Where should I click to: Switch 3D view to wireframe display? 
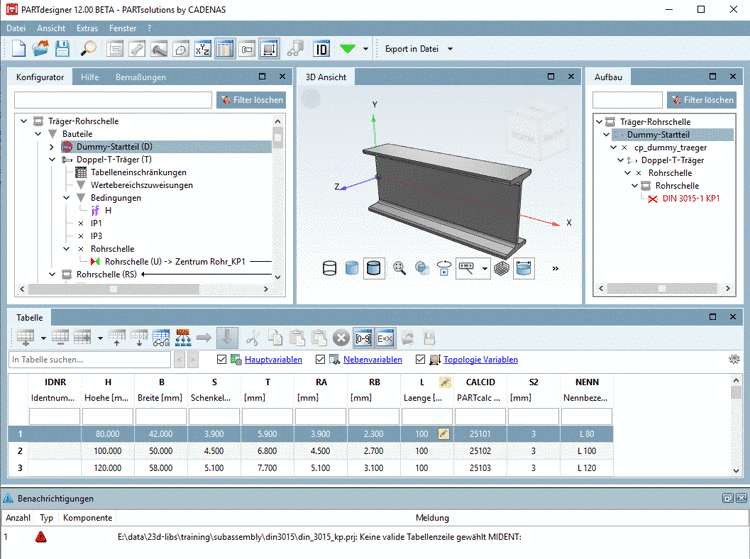[330, 268]
